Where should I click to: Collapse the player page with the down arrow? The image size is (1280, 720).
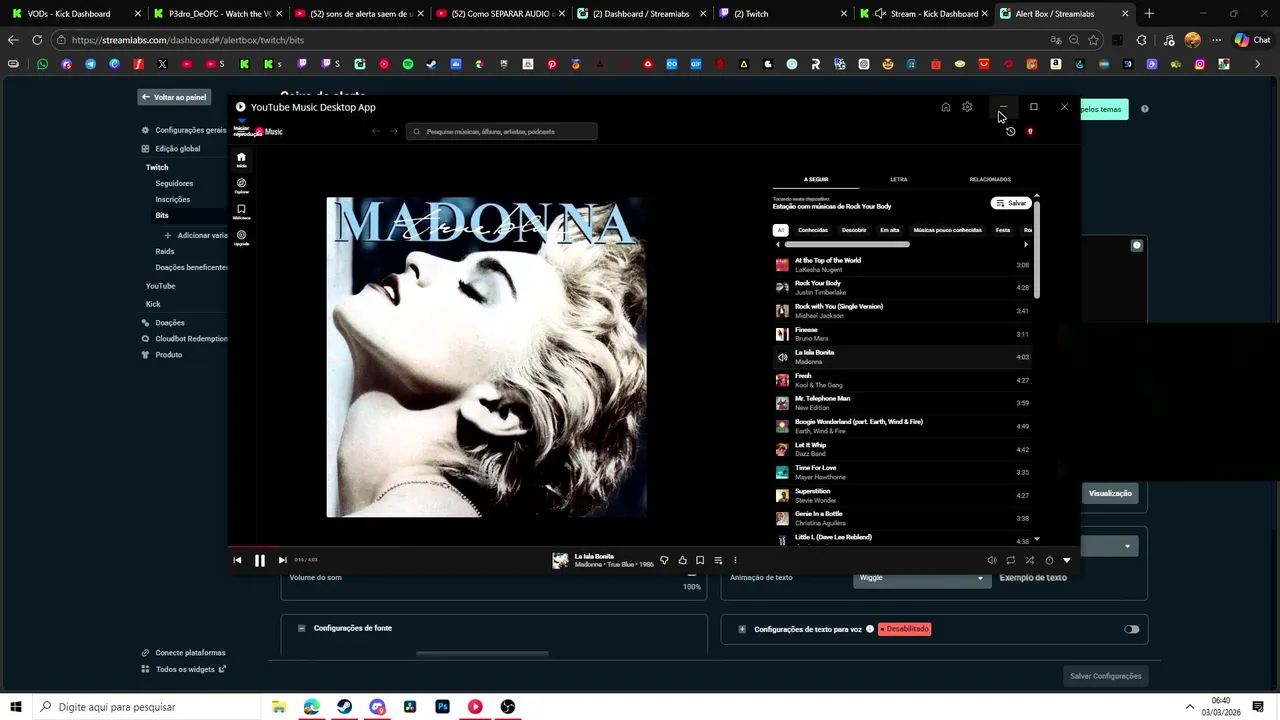pos(1067,560)
